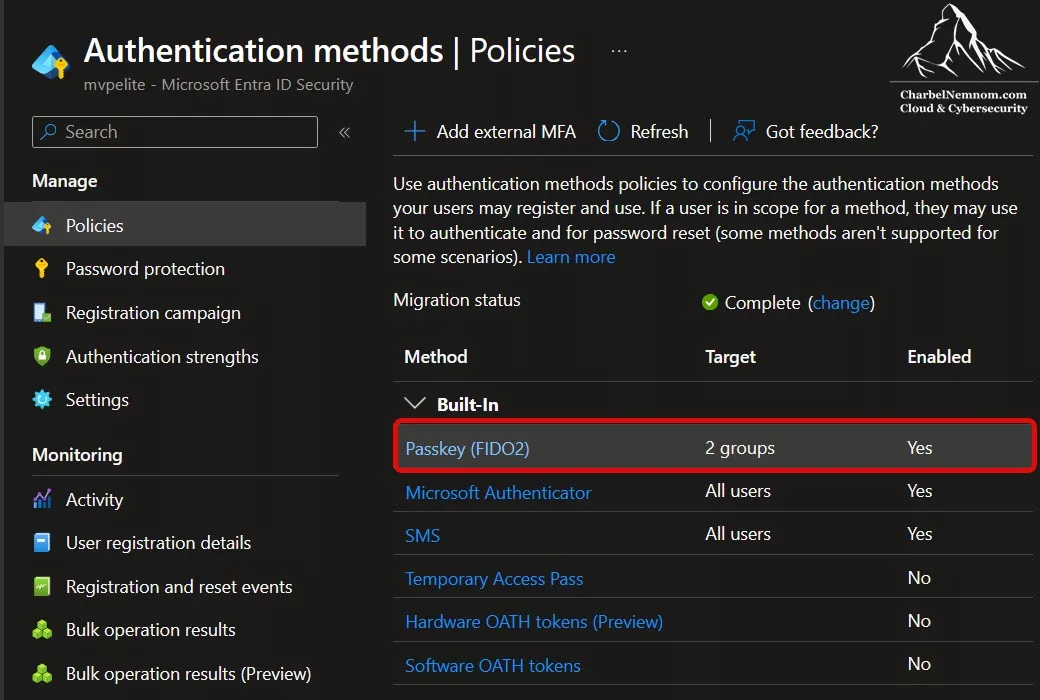Click 'Yes' in Passkey (FIDO2) row
The height and width of the screenshot is (700, 1040).
click(919, 448)
